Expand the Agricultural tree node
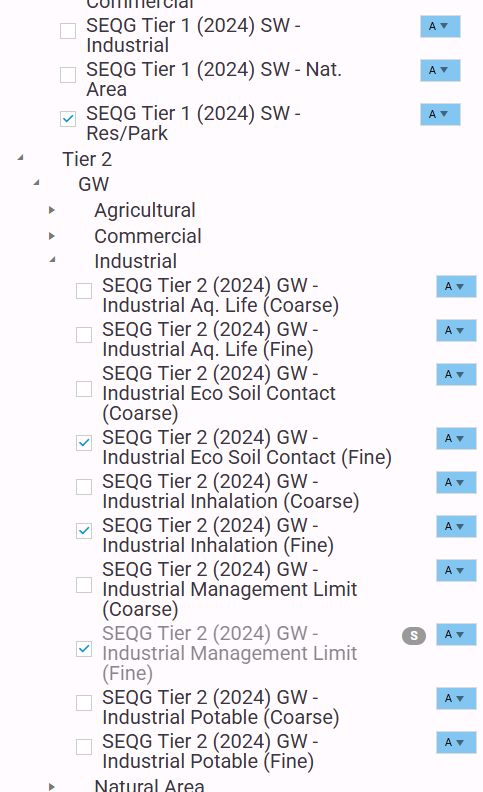 (52, 210)
